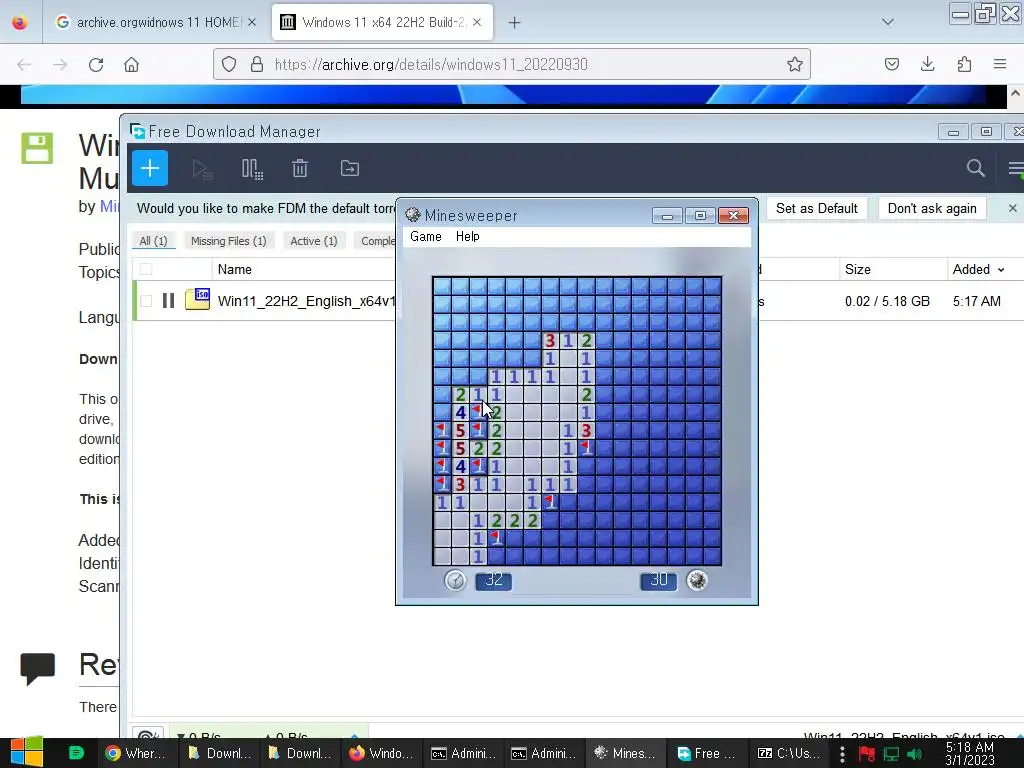
Task: Click the Minesweeper timer value 32
Action: pos(494,580)
